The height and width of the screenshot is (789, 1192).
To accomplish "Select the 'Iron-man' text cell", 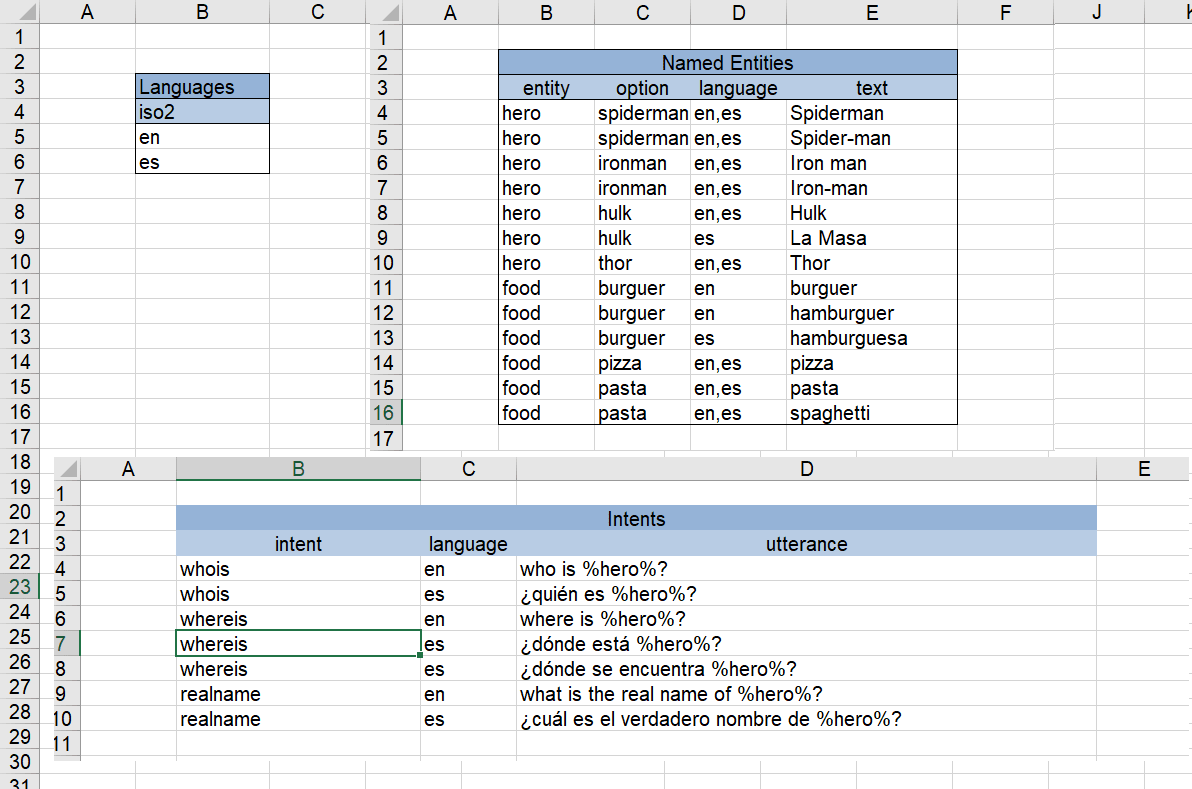I will [x=872, y=188].
